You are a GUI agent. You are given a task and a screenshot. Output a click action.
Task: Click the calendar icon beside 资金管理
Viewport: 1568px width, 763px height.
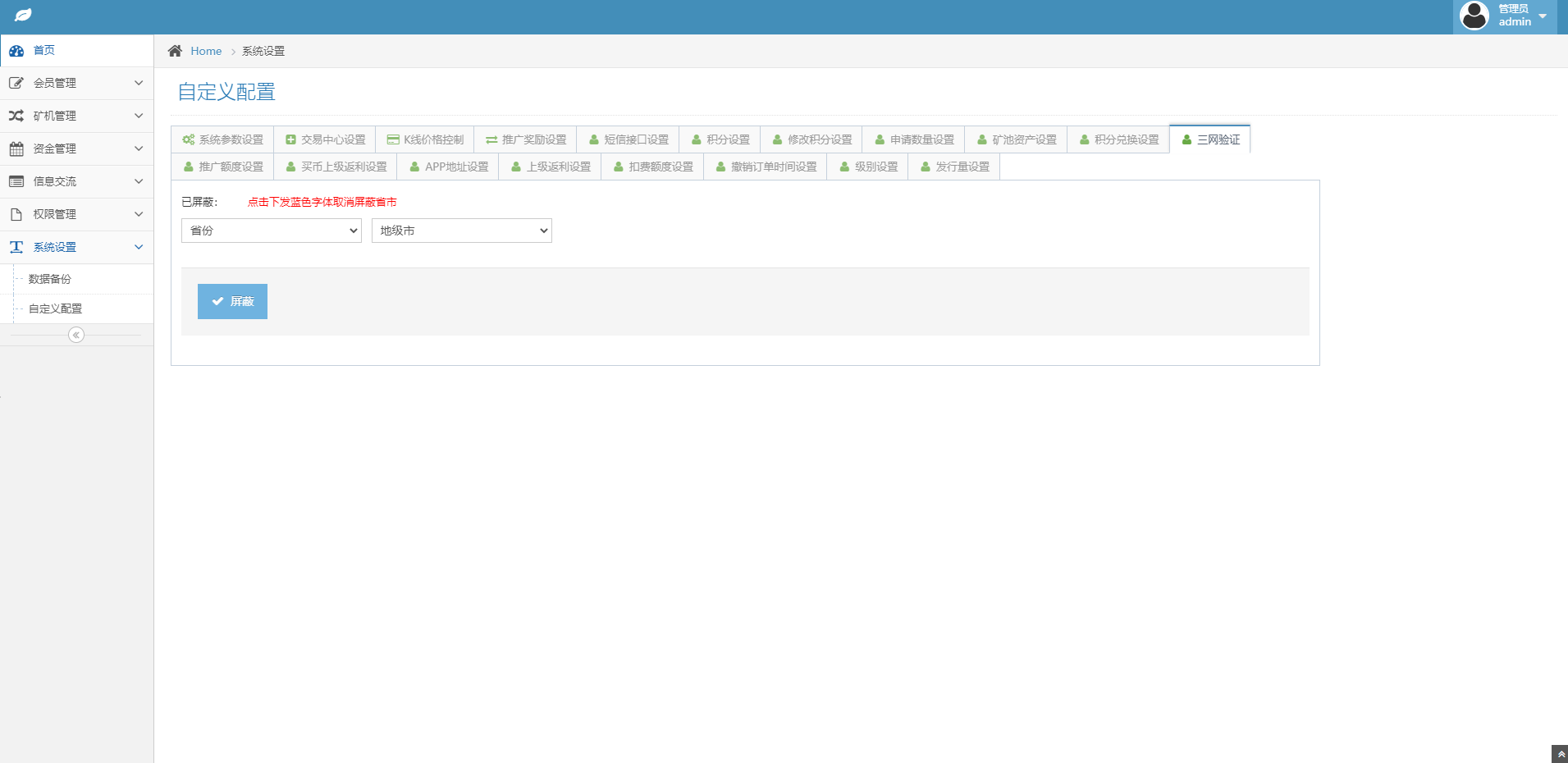[16, 148]
